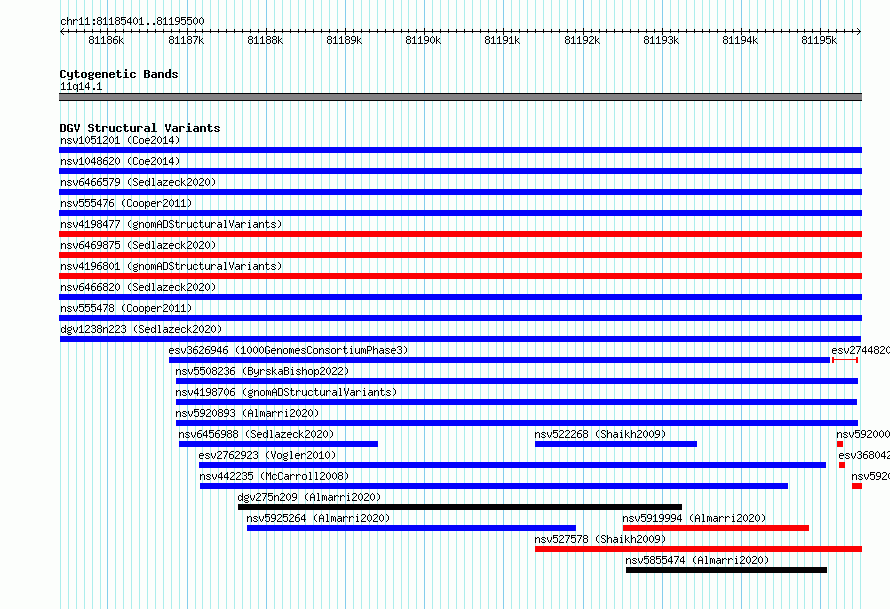This screenshot has height=609, width=890.
Task: Click the Cytogenetic Bands track title
Action: pos(119,74)
